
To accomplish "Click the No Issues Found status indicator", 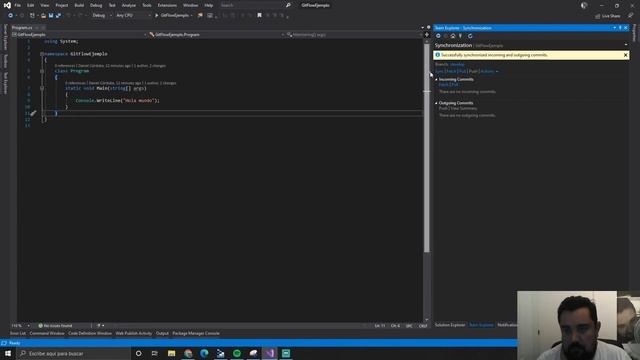I will pos(56,326).
